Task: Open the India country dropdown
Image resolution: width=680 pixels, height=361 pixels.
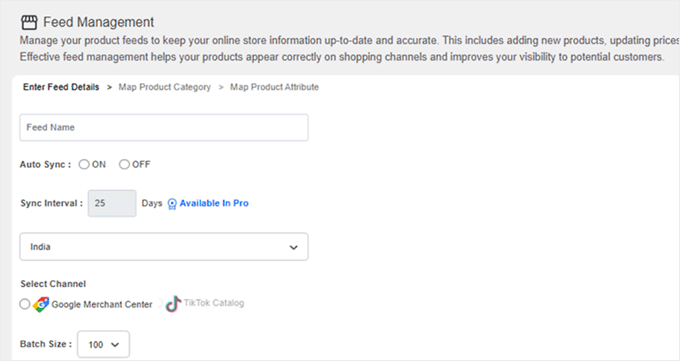Action: pos(164,247)
